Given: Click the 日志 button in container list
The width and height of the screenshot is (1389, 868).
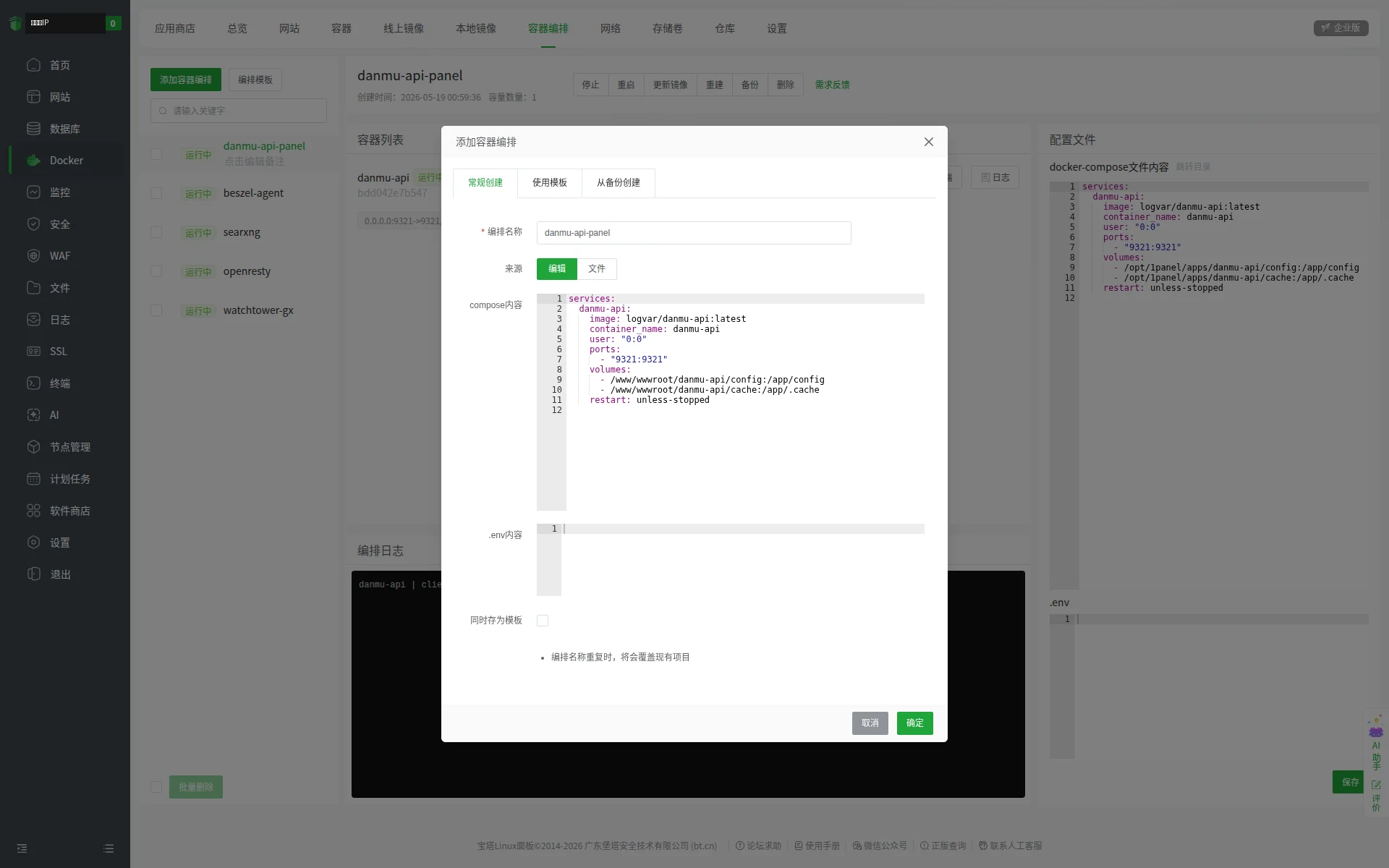Looking at the screenshot, I should coord(995,177).
